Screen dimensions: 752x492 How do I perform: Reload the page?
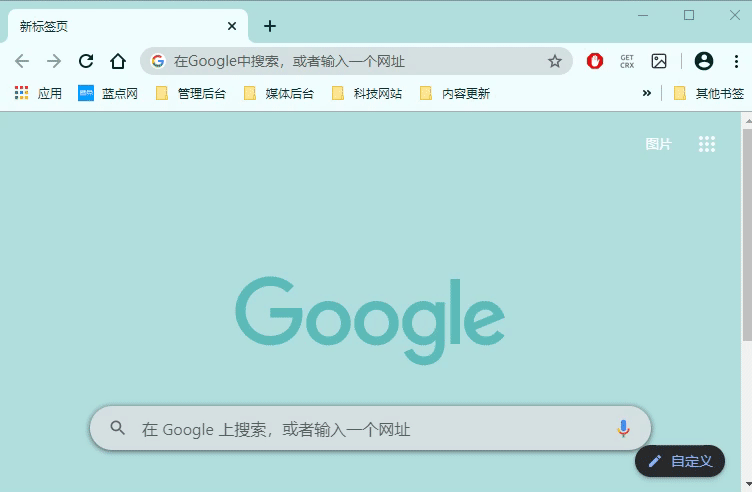pyautogui.click(x=86, y=61)
